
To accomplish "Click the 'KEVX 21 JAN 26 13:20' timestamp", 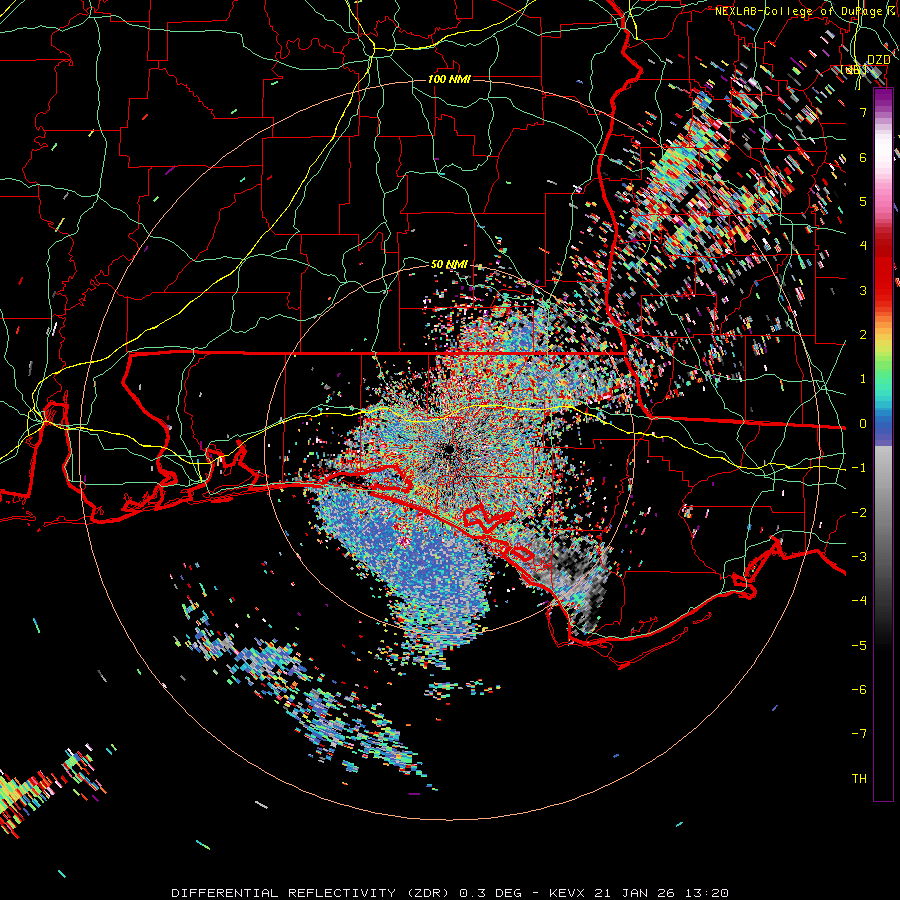I will click(639, 893).
